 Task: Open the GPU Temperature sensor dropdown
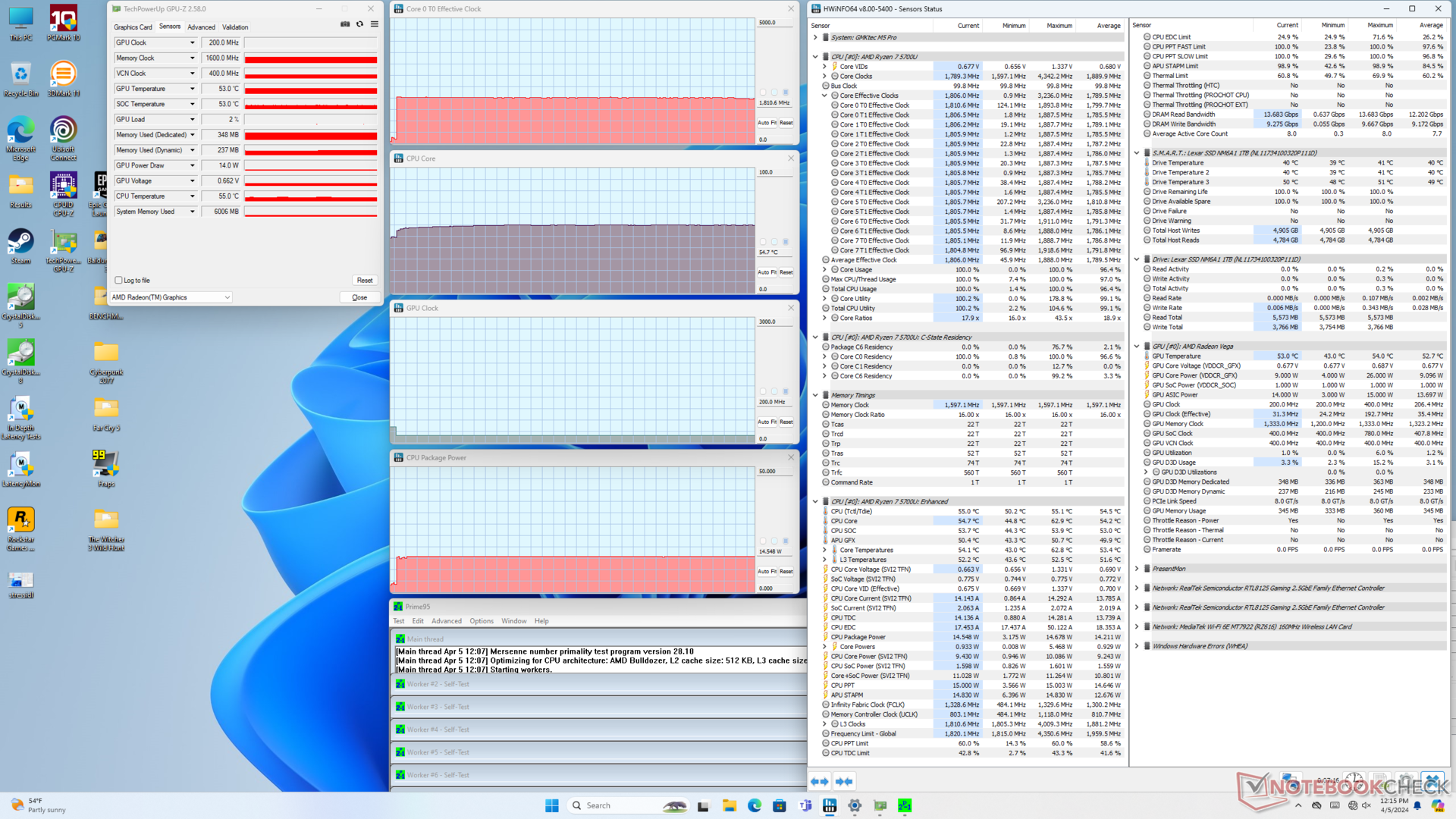(192, 89)
